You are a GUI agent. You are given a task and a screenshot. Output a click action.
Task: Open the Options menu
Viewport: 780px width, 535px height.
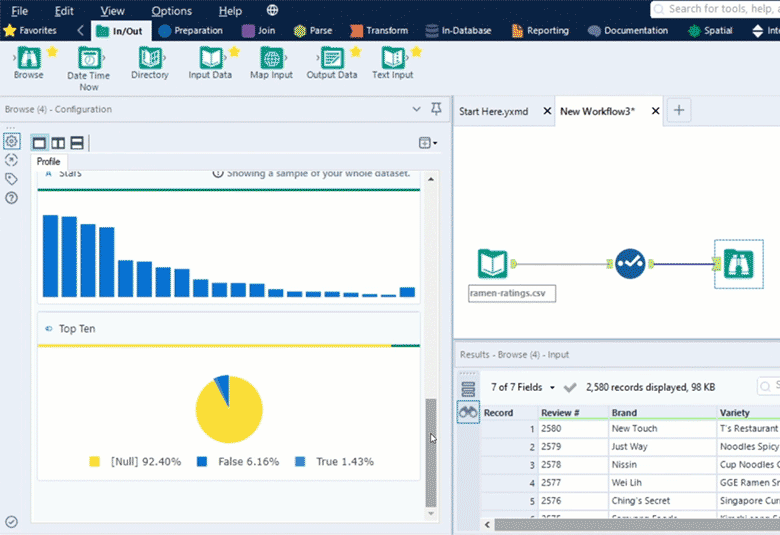(x=172, y=10)
